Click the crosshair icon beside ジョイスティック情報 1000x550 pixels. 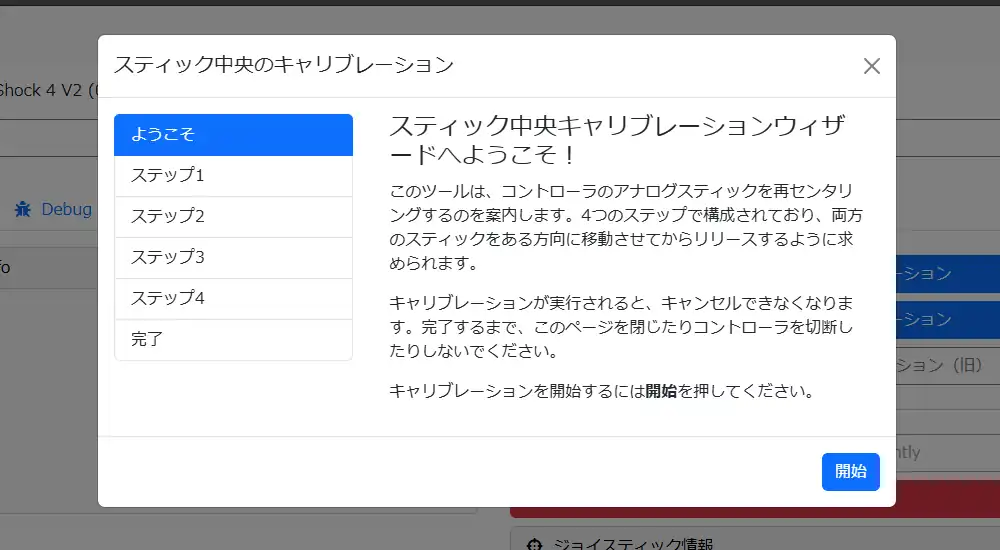click(534, 544)
